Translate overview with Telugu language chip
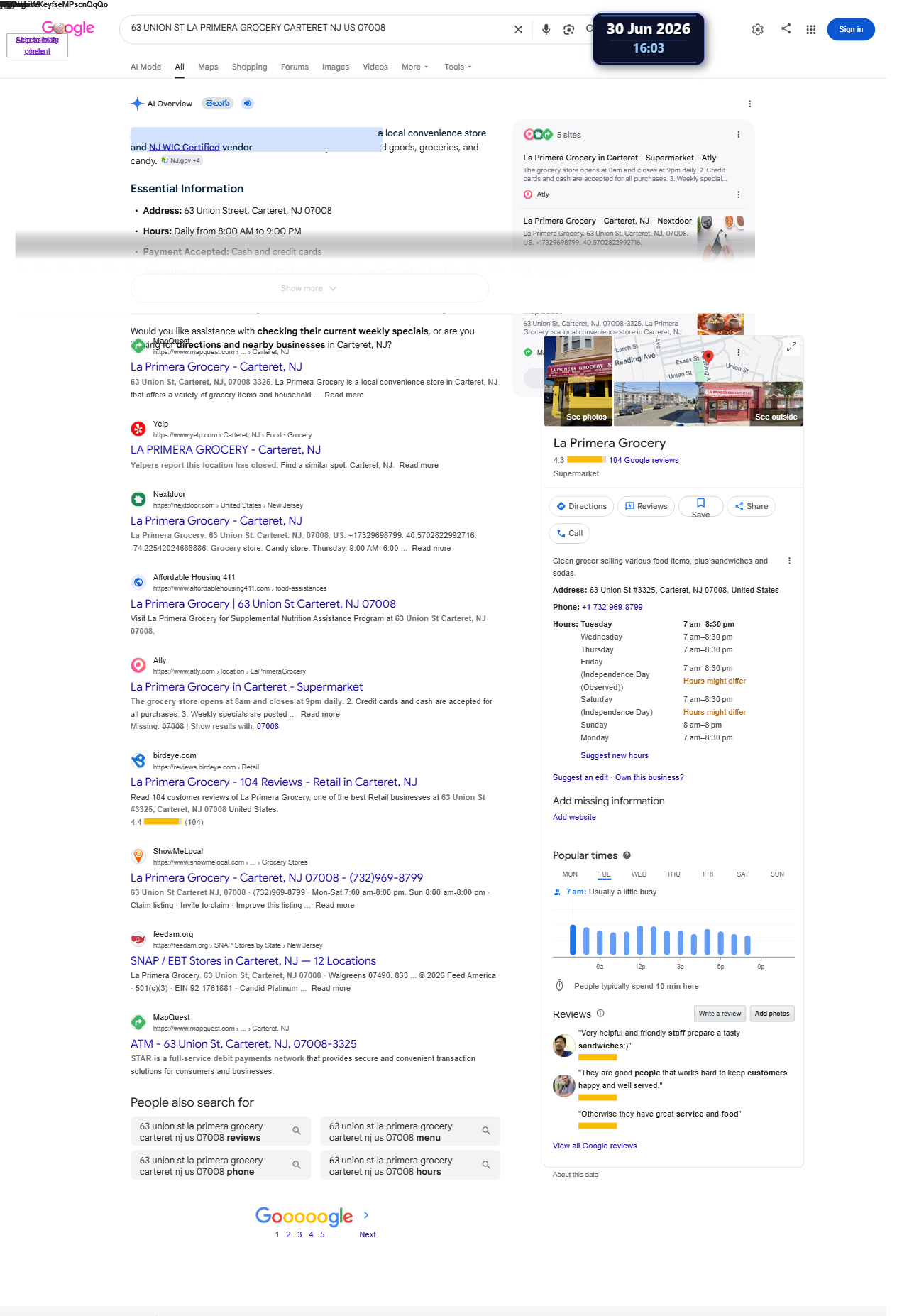This screenshot has height=1316, width=897. pos(218,103)
